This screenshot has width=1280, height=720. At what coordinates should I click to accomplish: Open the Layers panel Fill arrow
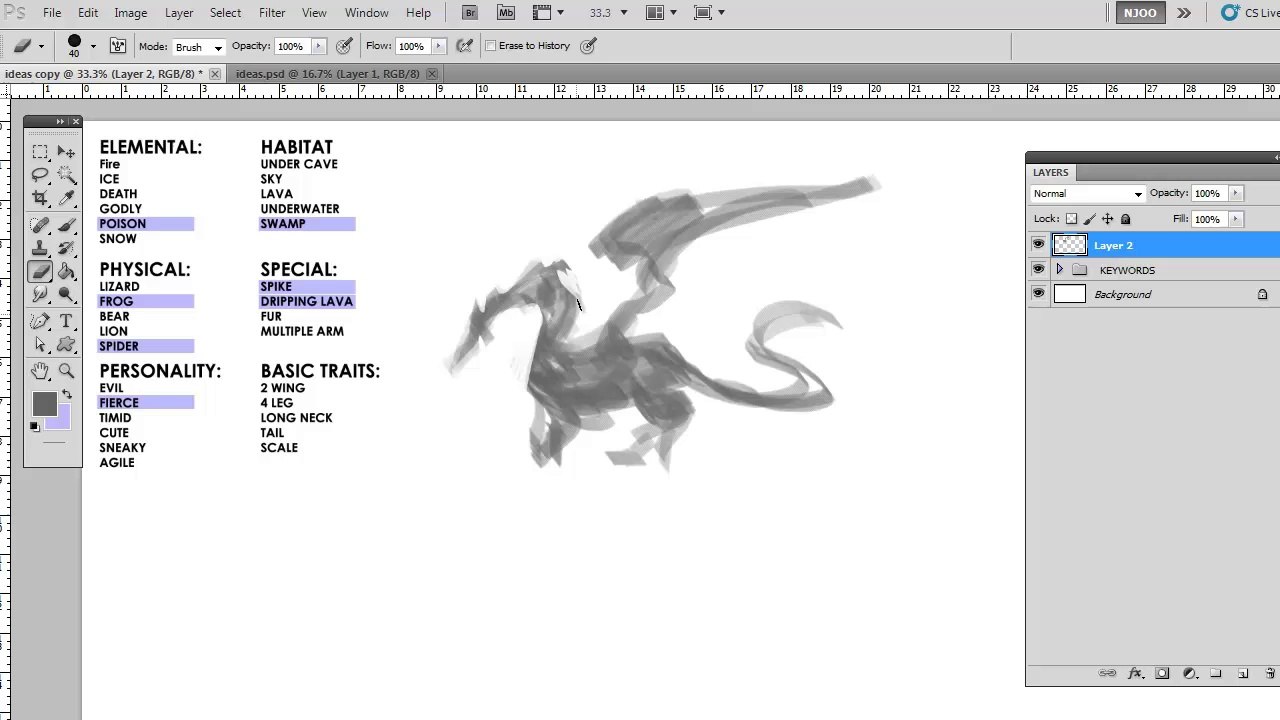pyautogui.click(x=1235, y=219)
